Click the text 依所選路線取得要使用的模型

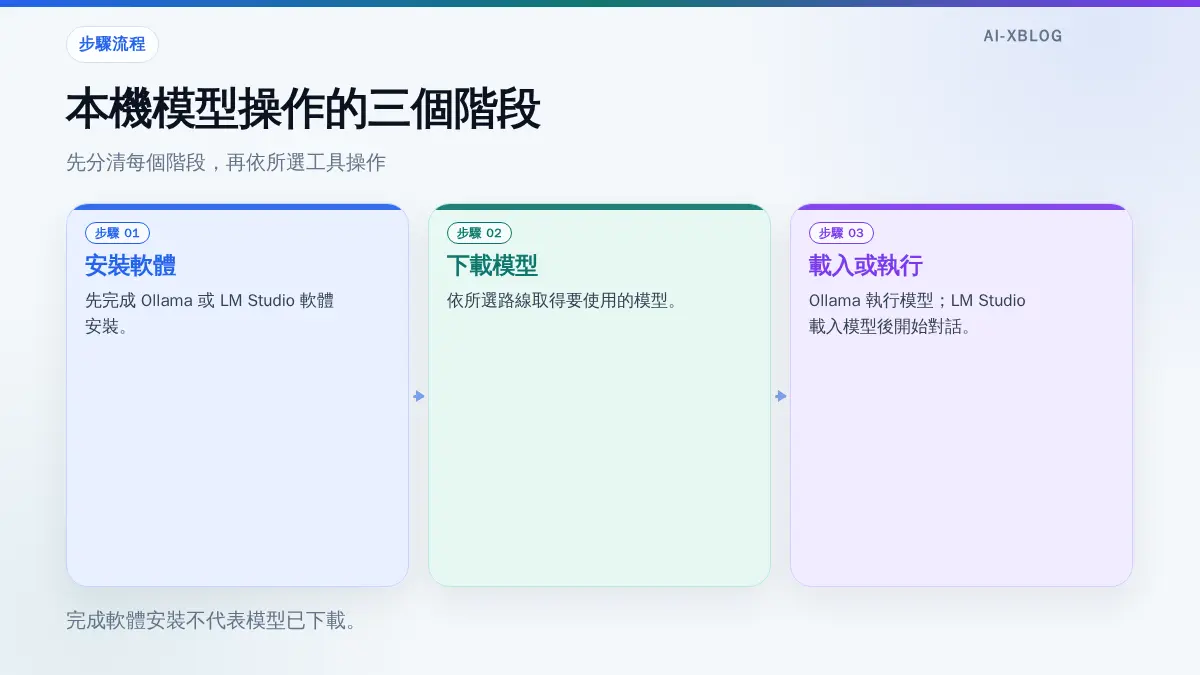(563, 300)
